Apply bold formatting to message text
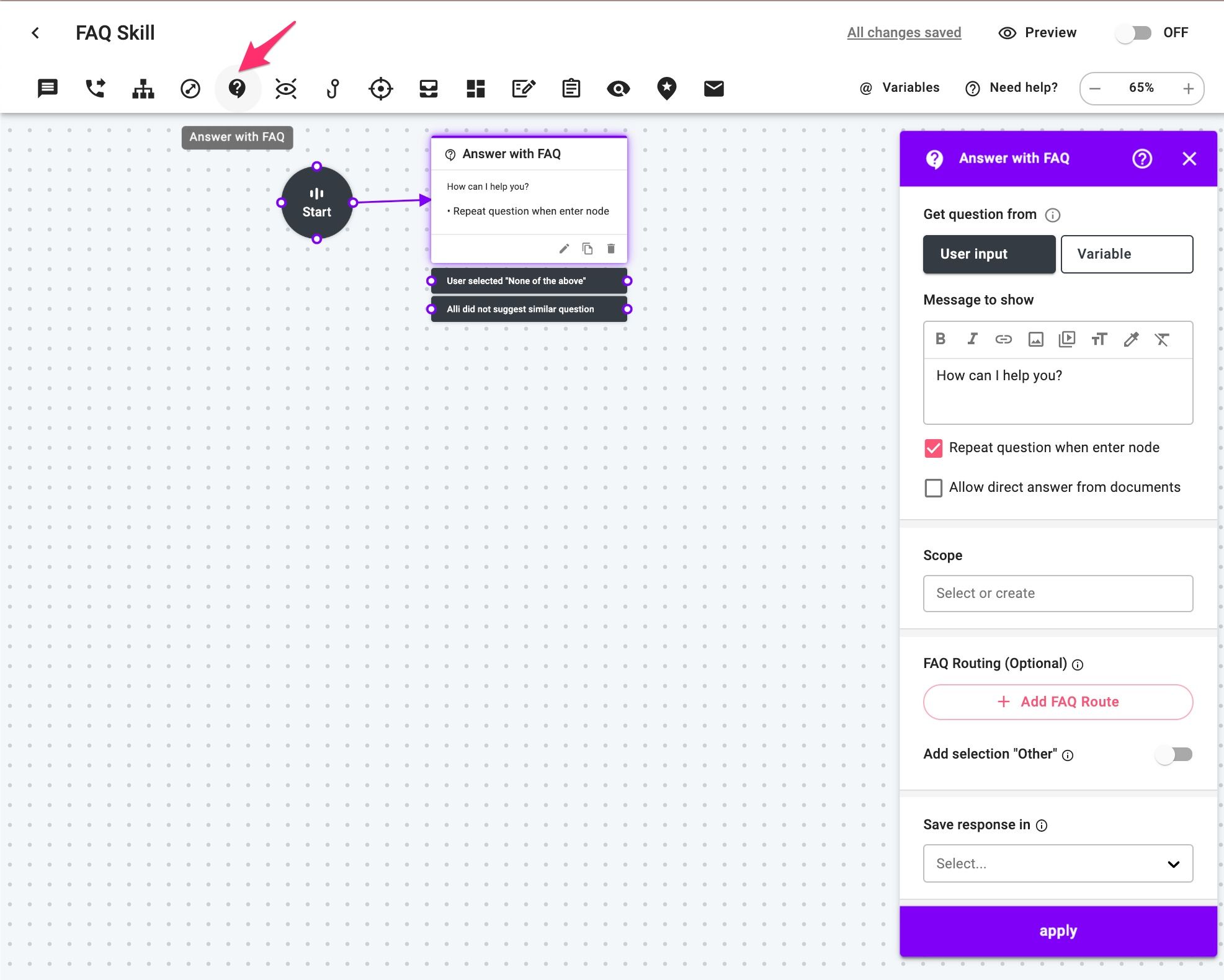The image size is (1224, 980). pyautogui.click(x=940, y=339)
